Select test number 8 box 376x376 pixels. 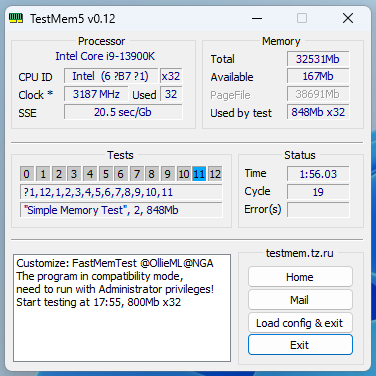pos(151,174)
